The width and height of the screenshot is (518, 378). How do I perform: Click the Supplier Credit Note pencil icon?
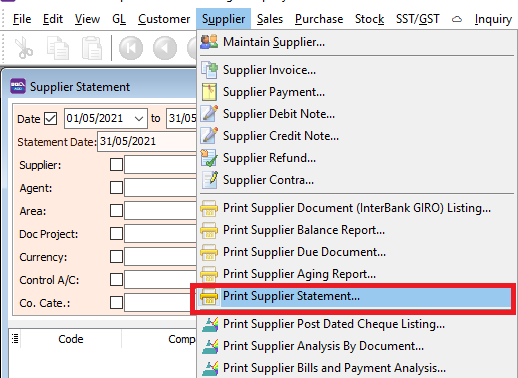coord(210,136)
